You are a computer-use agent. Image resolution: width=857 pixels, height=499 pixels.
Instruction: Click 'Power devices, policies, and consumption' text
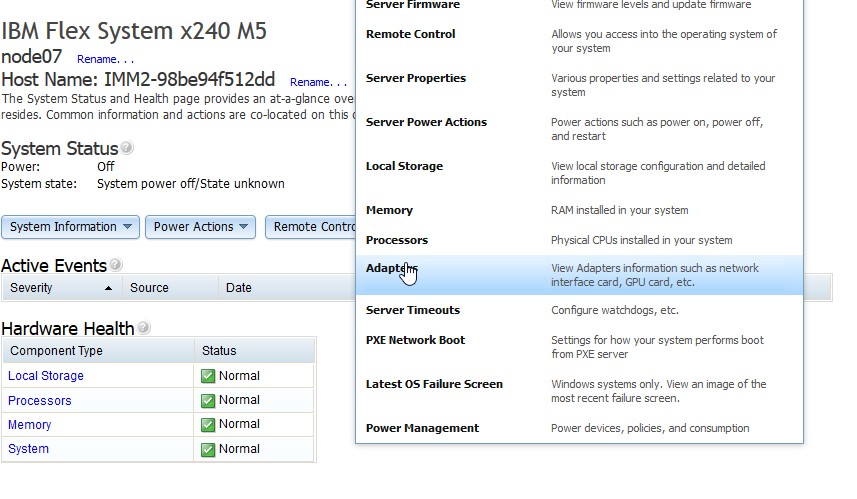coord(650,428)
